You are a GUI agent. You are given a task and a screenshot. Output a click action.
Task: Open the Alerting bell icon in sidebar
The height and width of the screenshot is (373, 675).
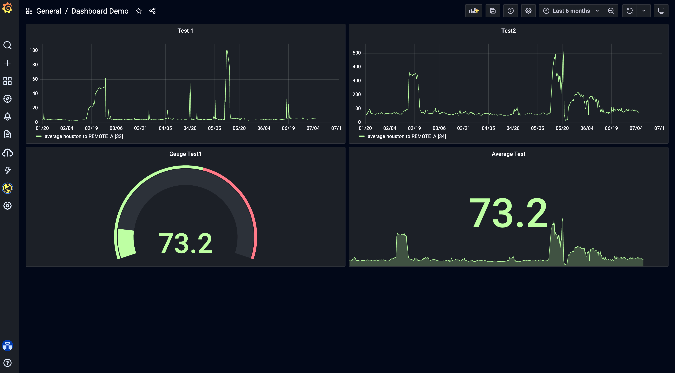click(x=7, y=117)
